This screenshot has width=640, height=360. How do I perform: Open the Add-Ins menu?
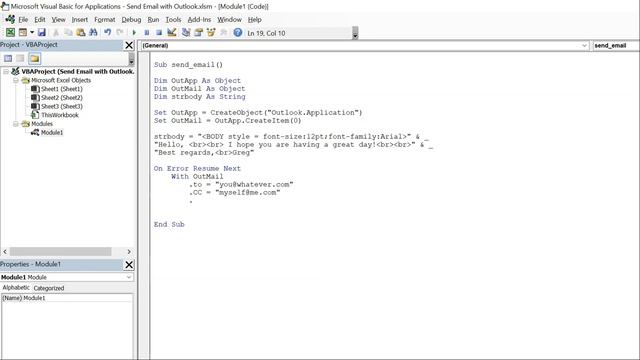pos(199,20)
